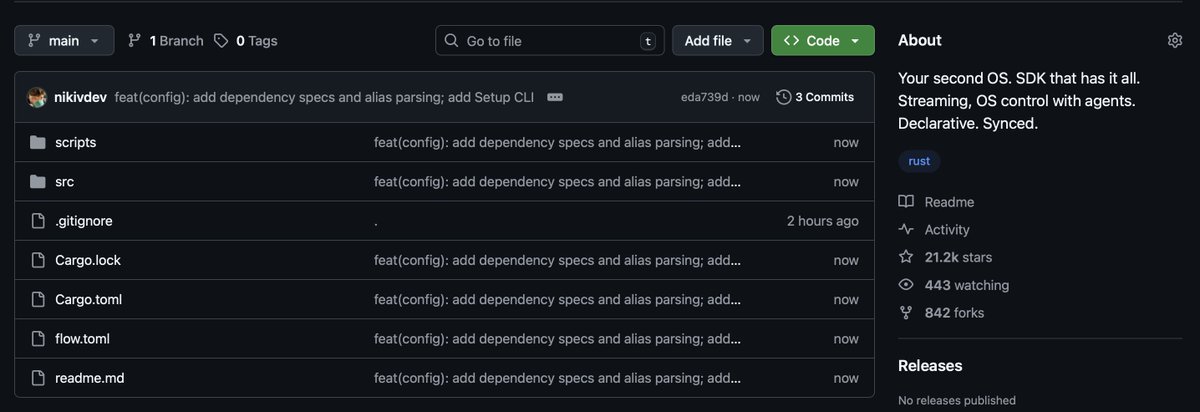Open the Cargo.lock file
The image size is (1200, 412).
88,260
